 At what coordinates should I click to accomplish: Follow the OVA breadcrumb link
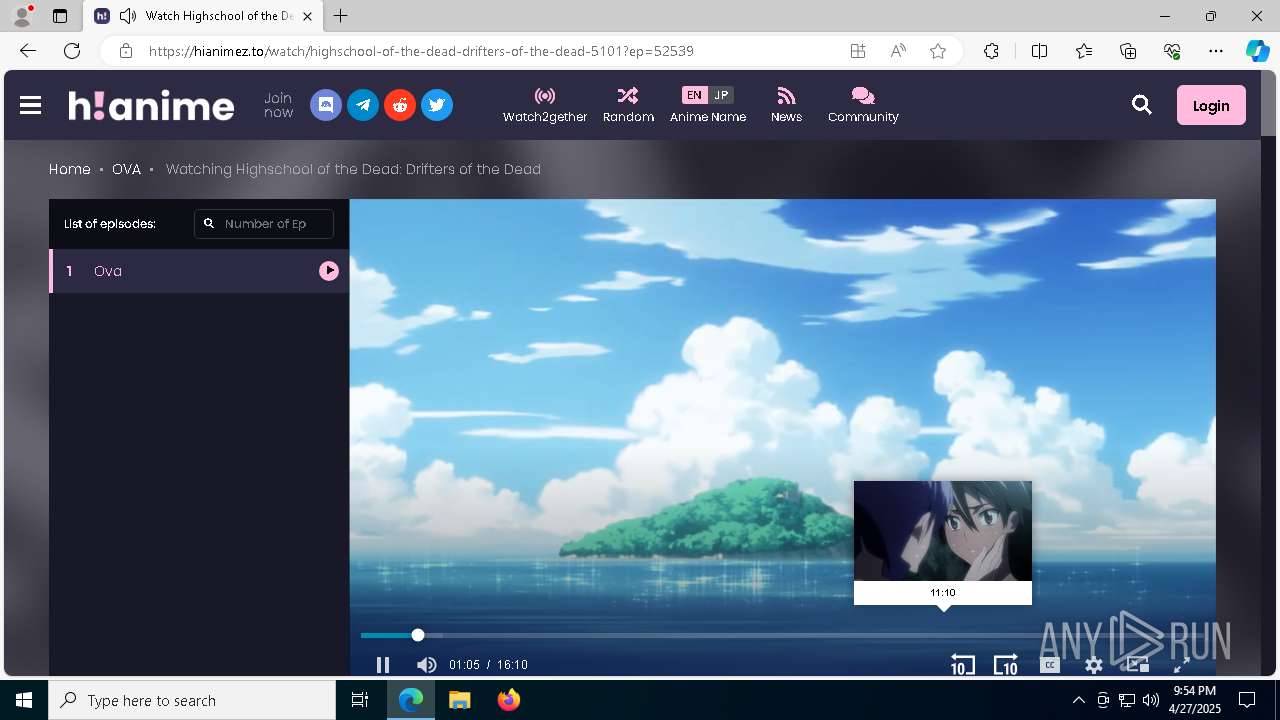pyautogui.click(x=126, y=169)
